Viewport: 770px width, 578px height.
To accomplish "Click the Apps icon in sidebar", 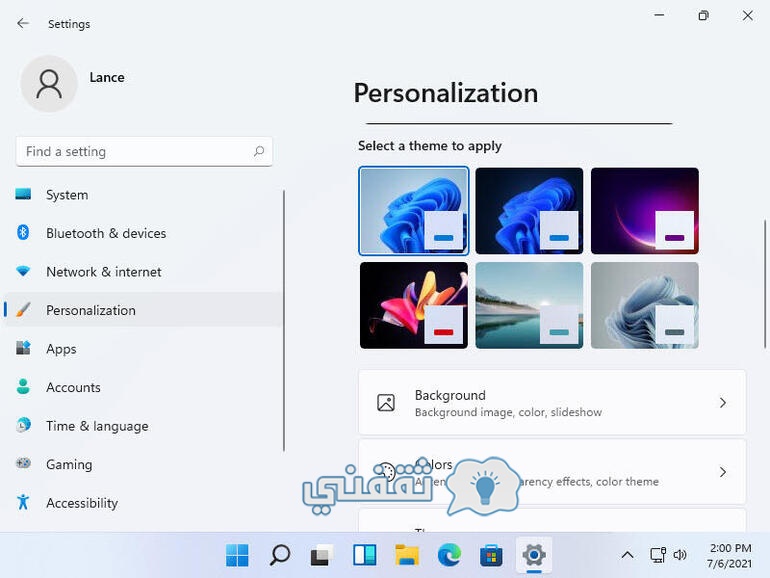I will 23,348.
